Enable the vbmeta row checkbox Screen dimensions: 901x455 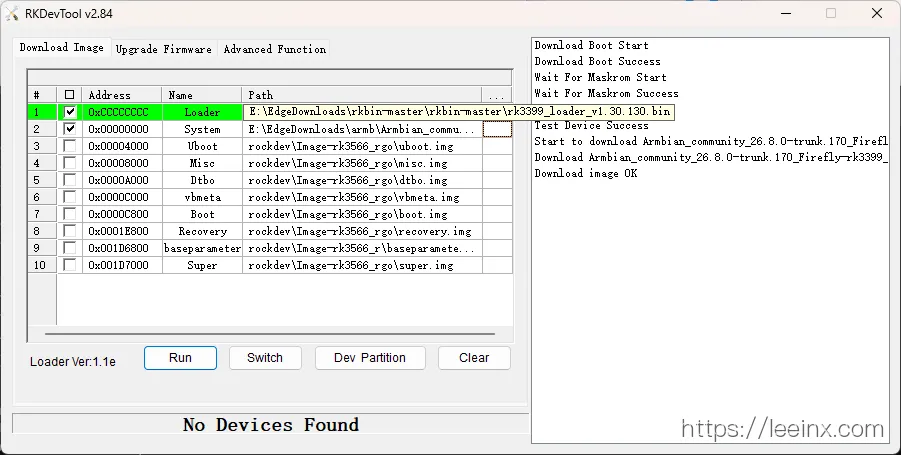click(70, 197)
